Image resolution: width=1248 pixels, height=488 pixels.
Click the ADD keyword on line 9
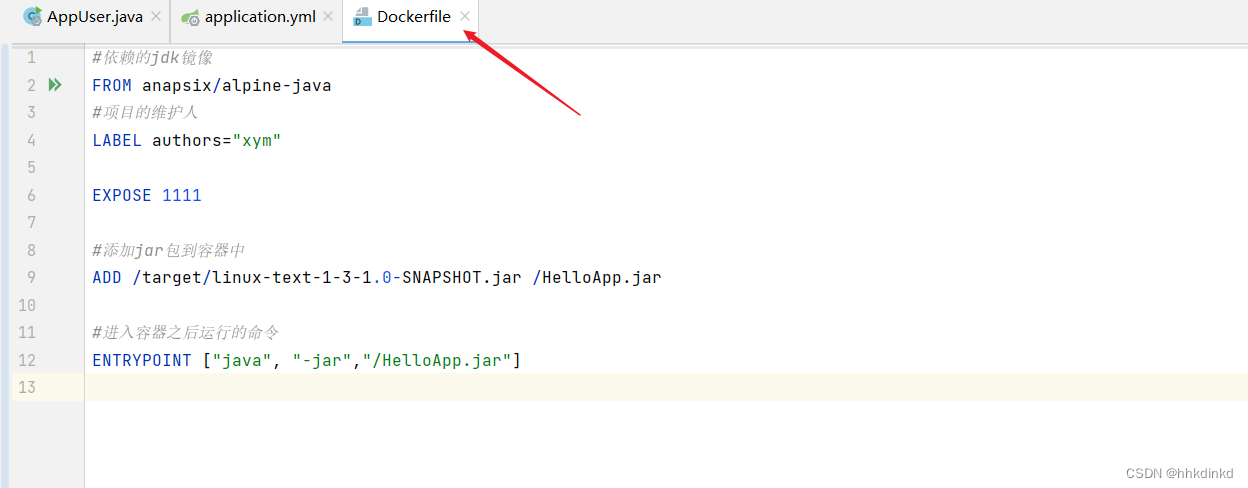point(107,277)
